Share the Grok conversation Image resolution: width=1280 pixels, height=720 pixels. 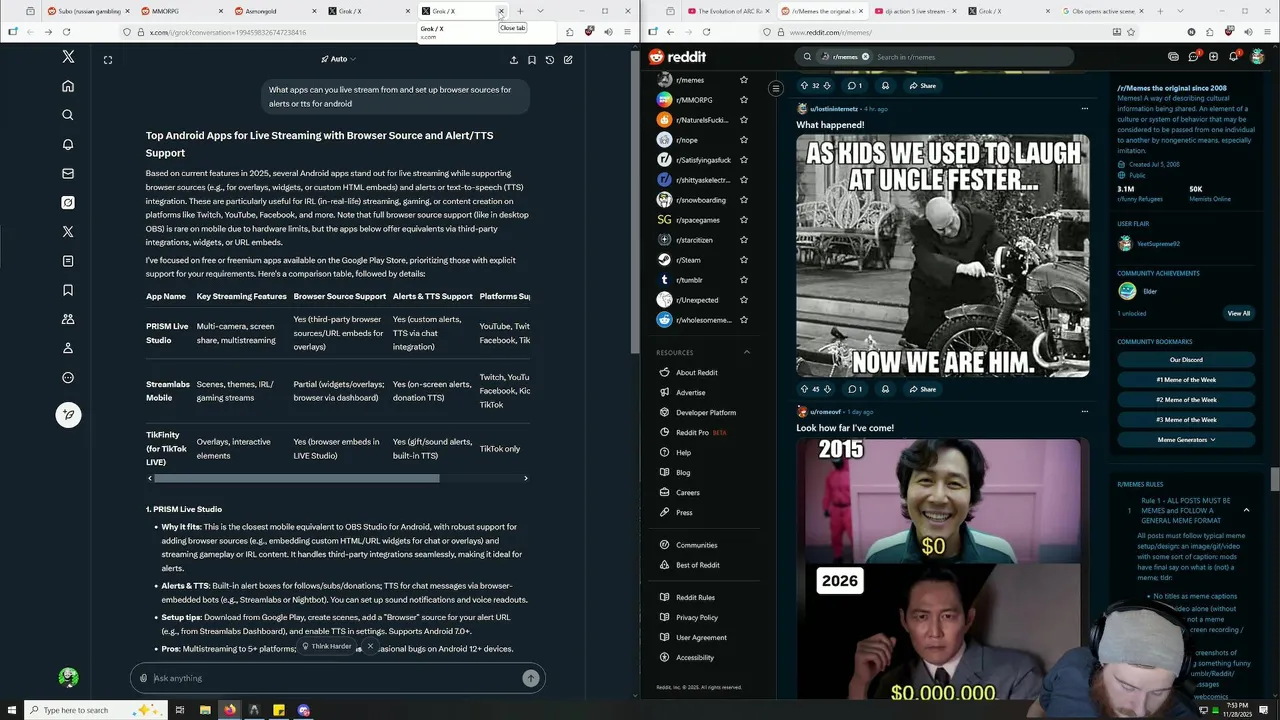tap(514, 60)
